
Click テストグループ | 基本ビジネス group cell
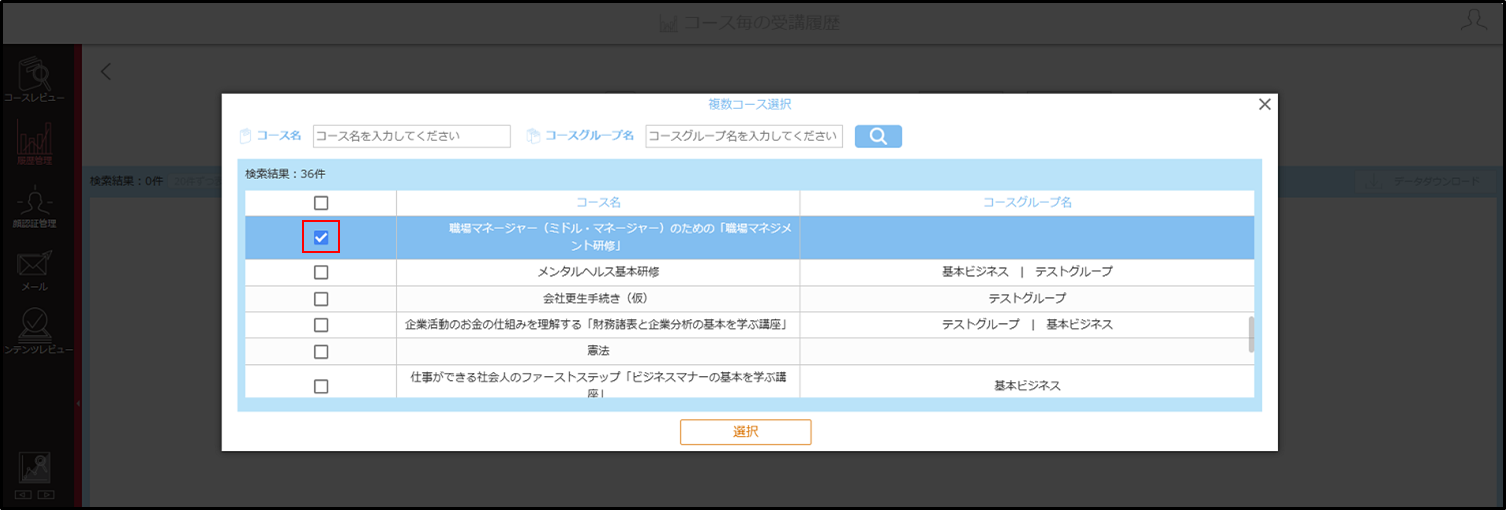[x=1027, y=325]
